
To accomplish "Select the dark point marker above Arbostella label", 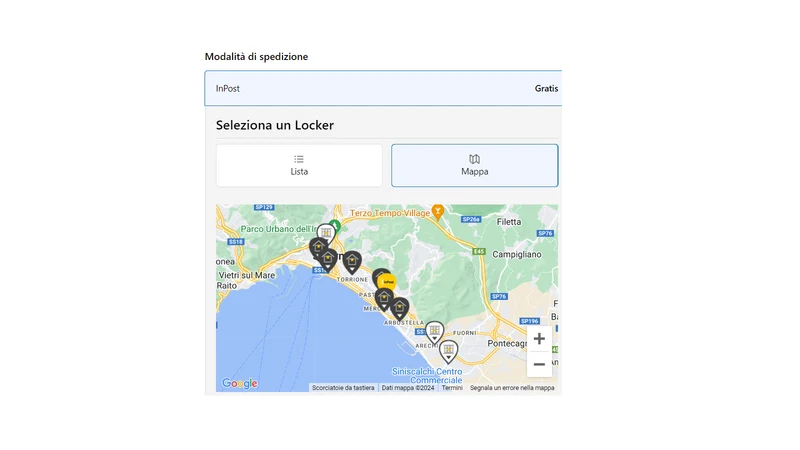I will [x=399, y=309].
